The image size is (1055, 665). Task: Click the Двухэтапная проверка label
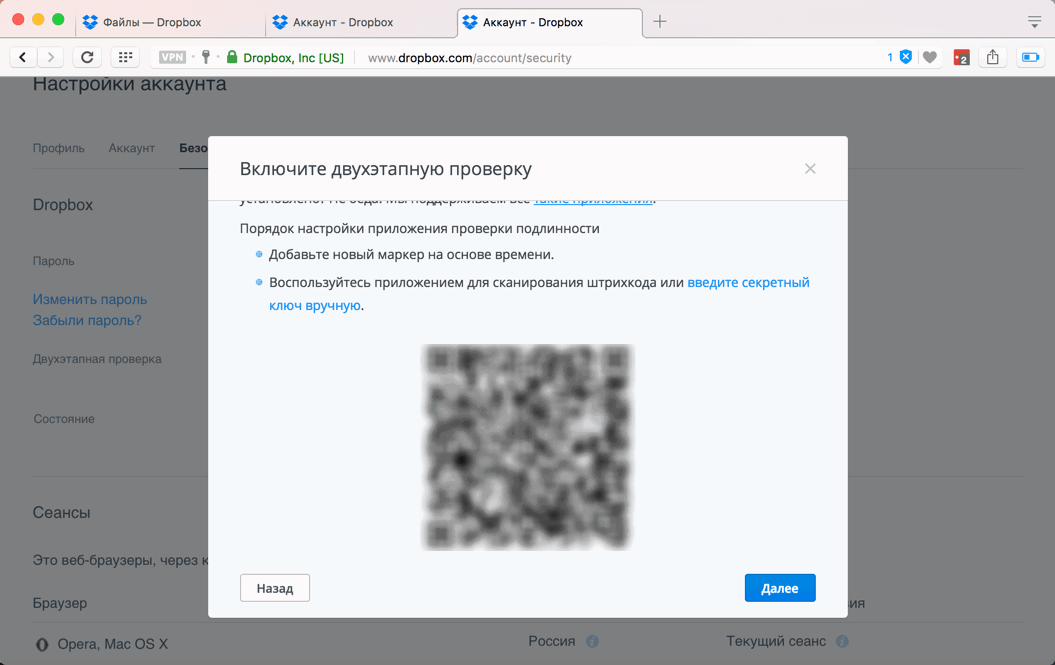(x=97, y=359)
